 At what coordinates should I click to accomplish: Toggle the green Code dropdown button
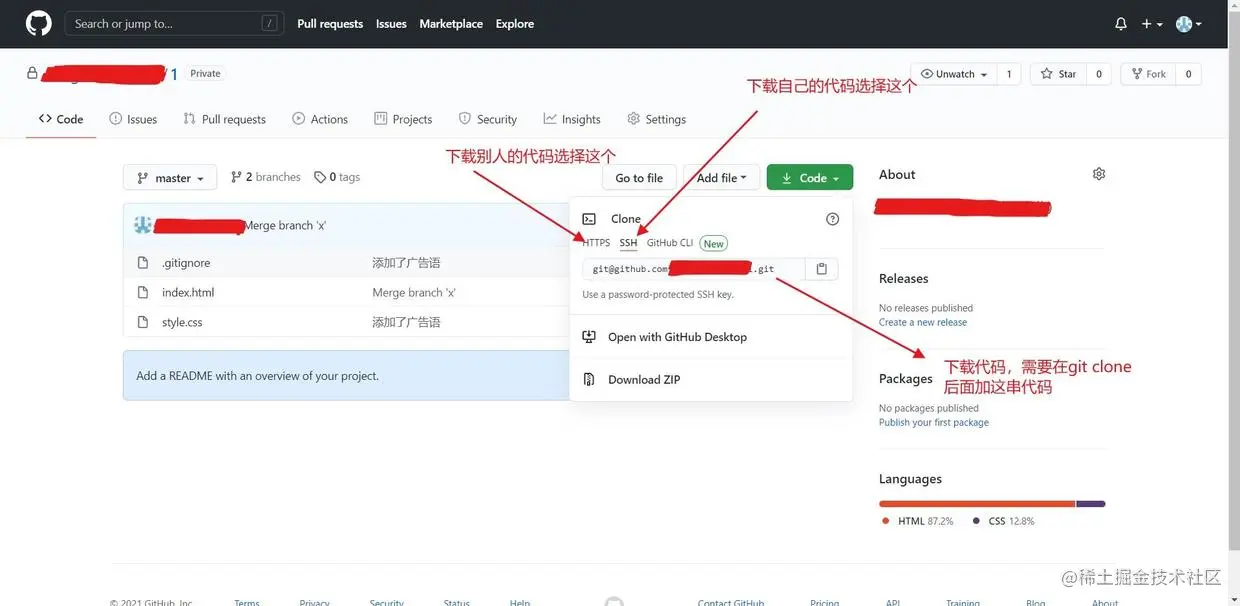810,178
